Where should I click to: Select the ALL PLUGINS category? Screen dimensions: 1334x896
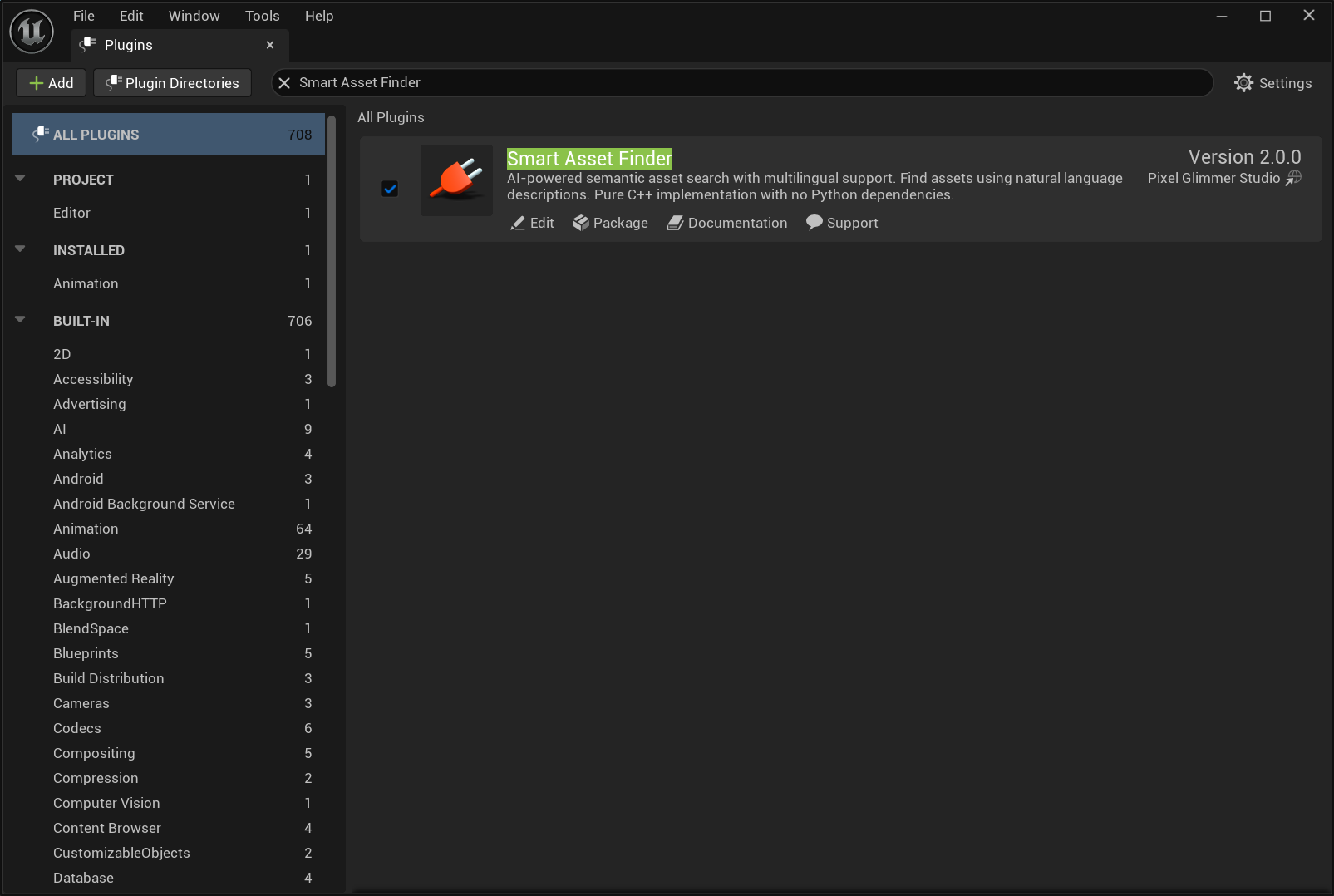(x=168, y=135)
